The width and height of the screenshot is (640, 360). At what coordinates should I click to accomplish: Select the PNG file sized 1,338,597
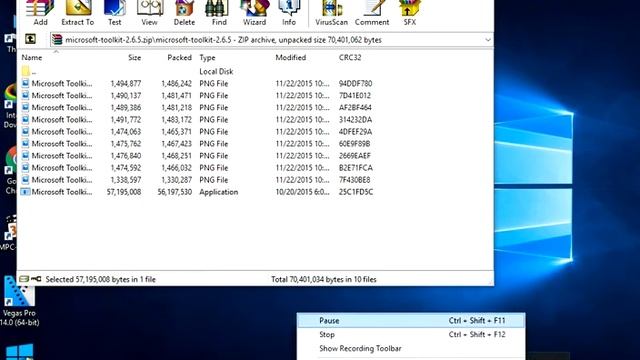197,180
